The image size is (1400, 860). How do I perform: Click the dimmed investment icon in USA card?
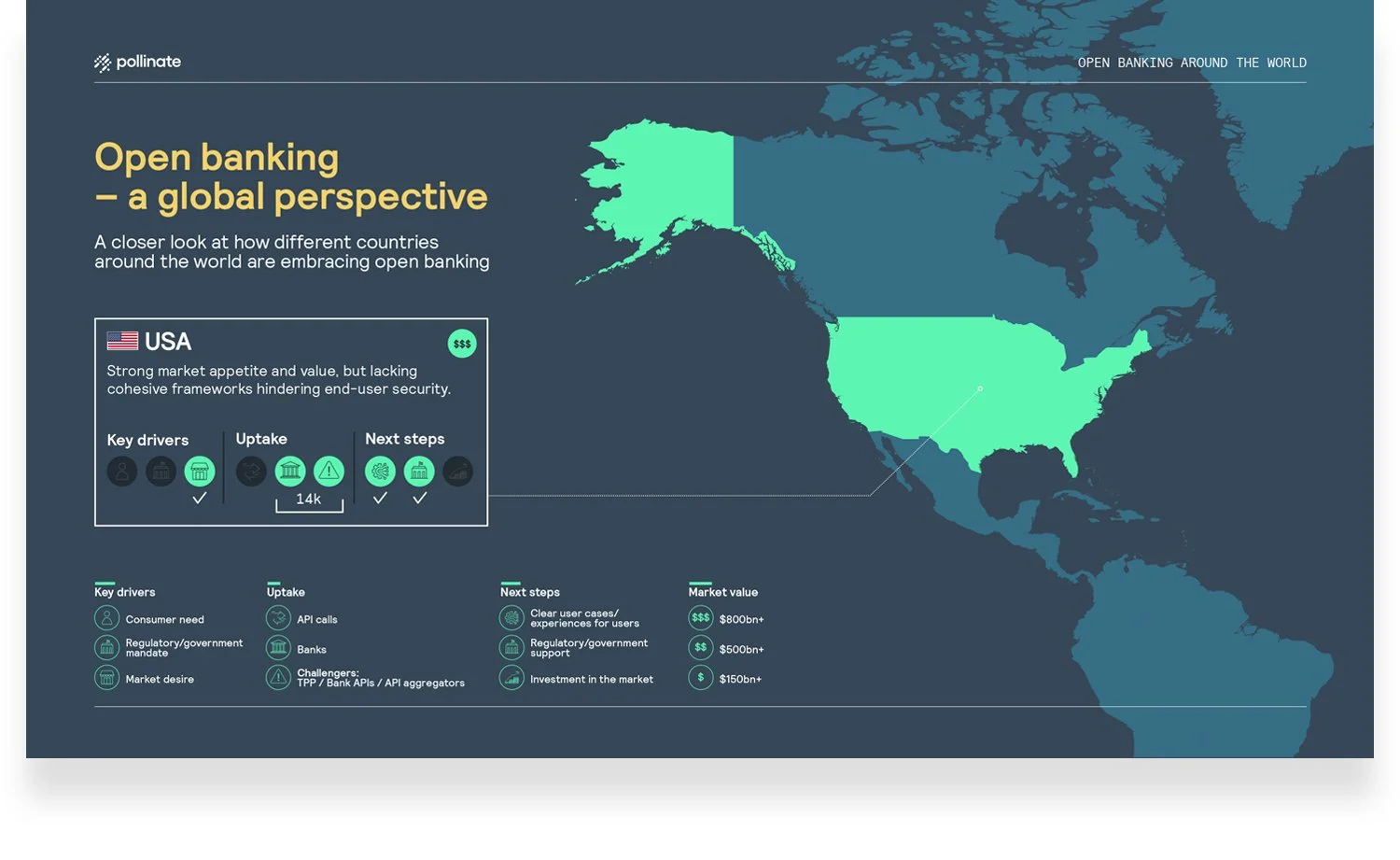click(457, 472)
